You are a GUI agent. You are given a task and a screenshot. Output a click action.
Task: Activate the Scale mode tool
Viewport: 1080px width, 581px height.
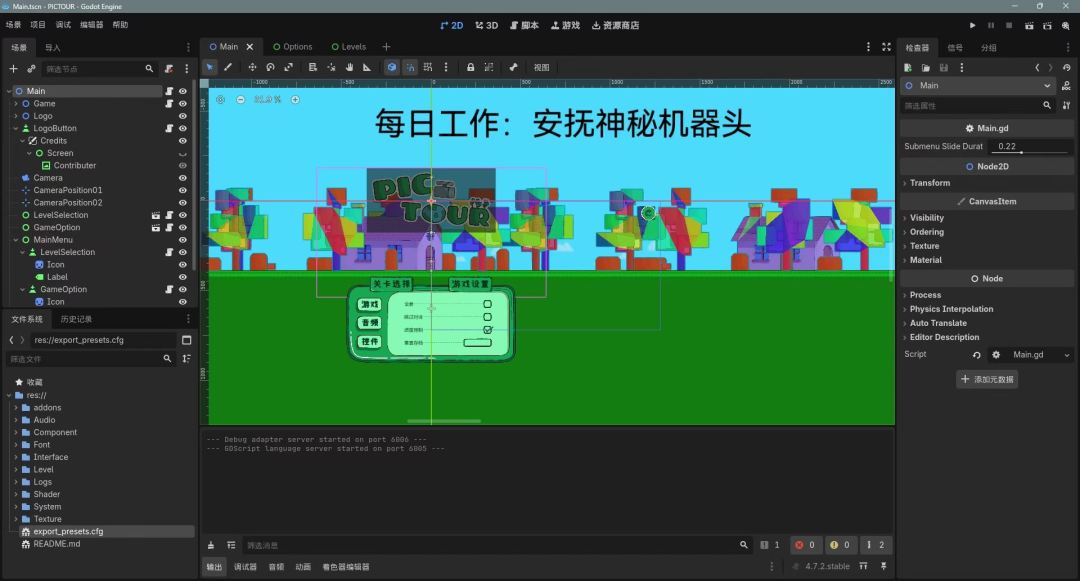tap(289, 67)
